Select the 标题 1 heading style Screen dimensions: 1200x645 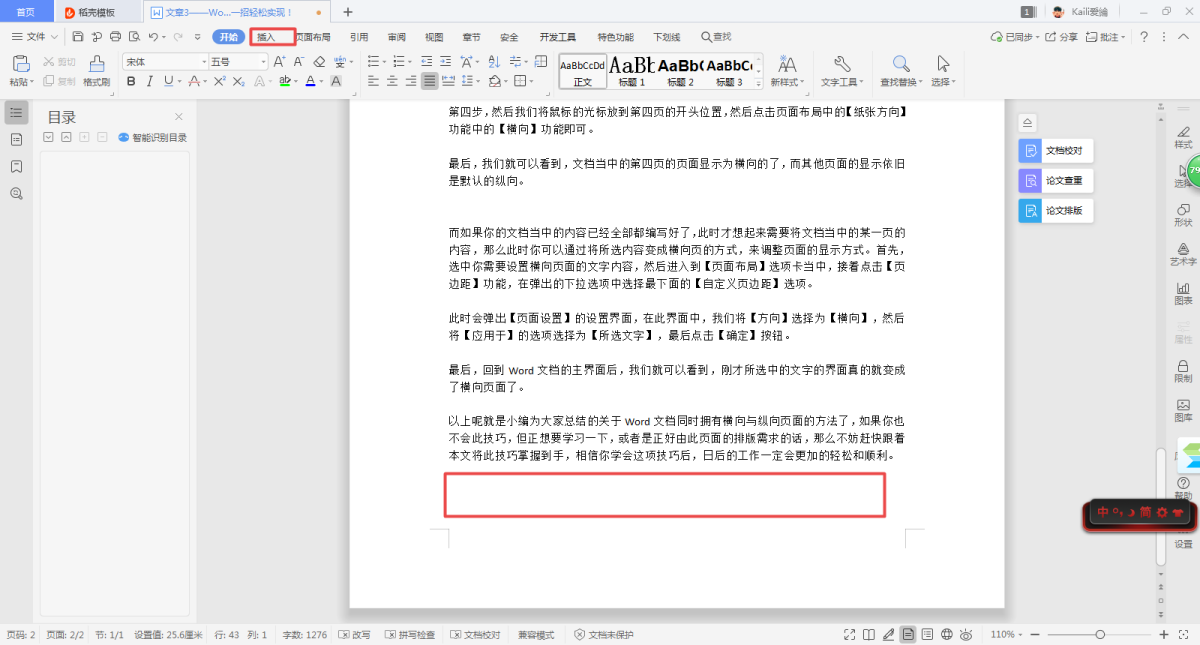[631, 70]
